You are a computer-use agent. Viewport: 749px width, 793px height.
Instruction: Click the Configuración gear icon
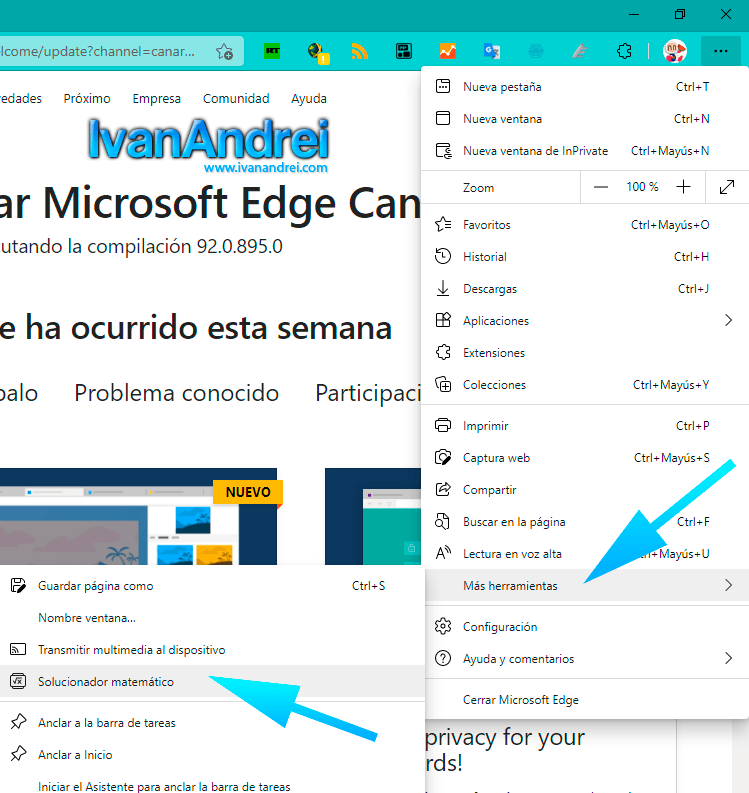coord(443,627)
